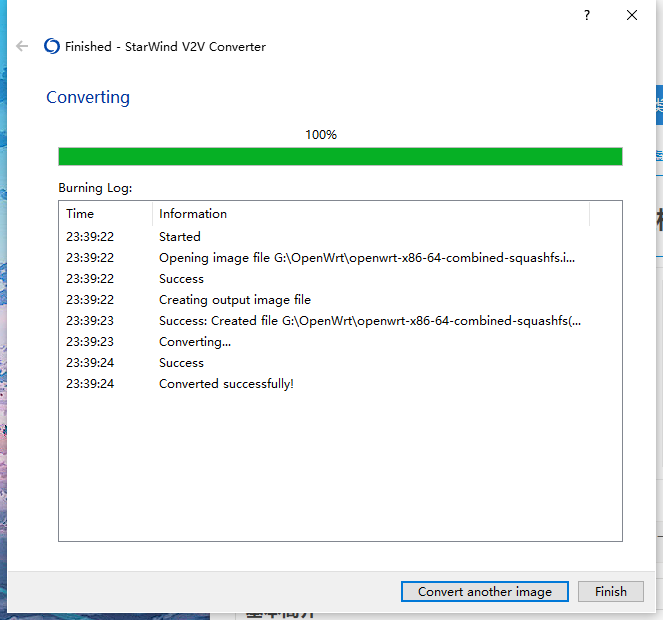663x620 pixels.
Task: Select the 'Success' row at 23:39:24
Action: [340, 363]
